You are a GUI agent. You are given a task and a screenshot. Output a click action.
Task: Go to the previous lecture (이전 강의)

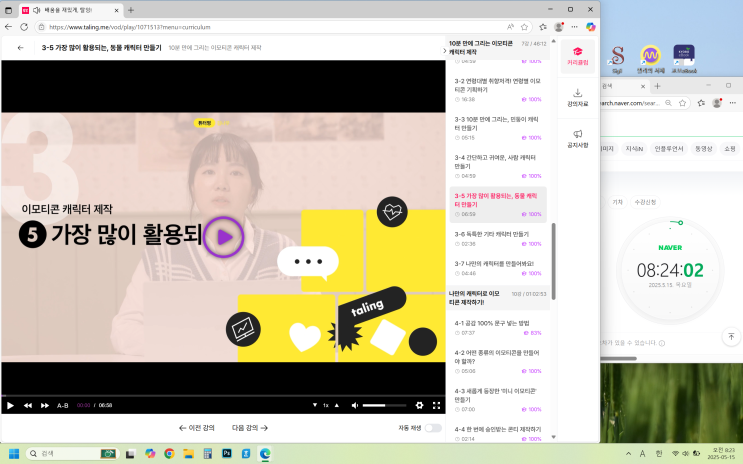pos(197,428)
